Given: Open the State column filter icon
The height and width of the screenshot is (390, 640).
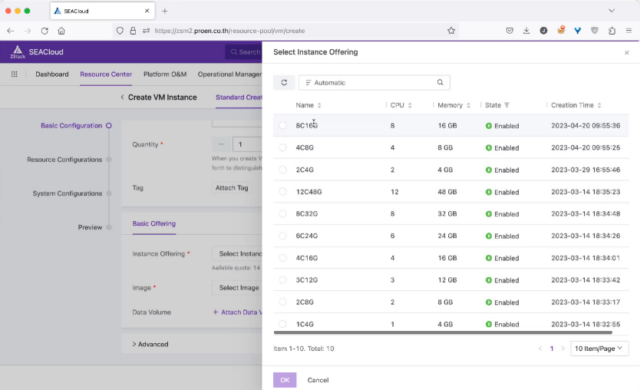Looking at the screenshot, I should coord(507,105).
